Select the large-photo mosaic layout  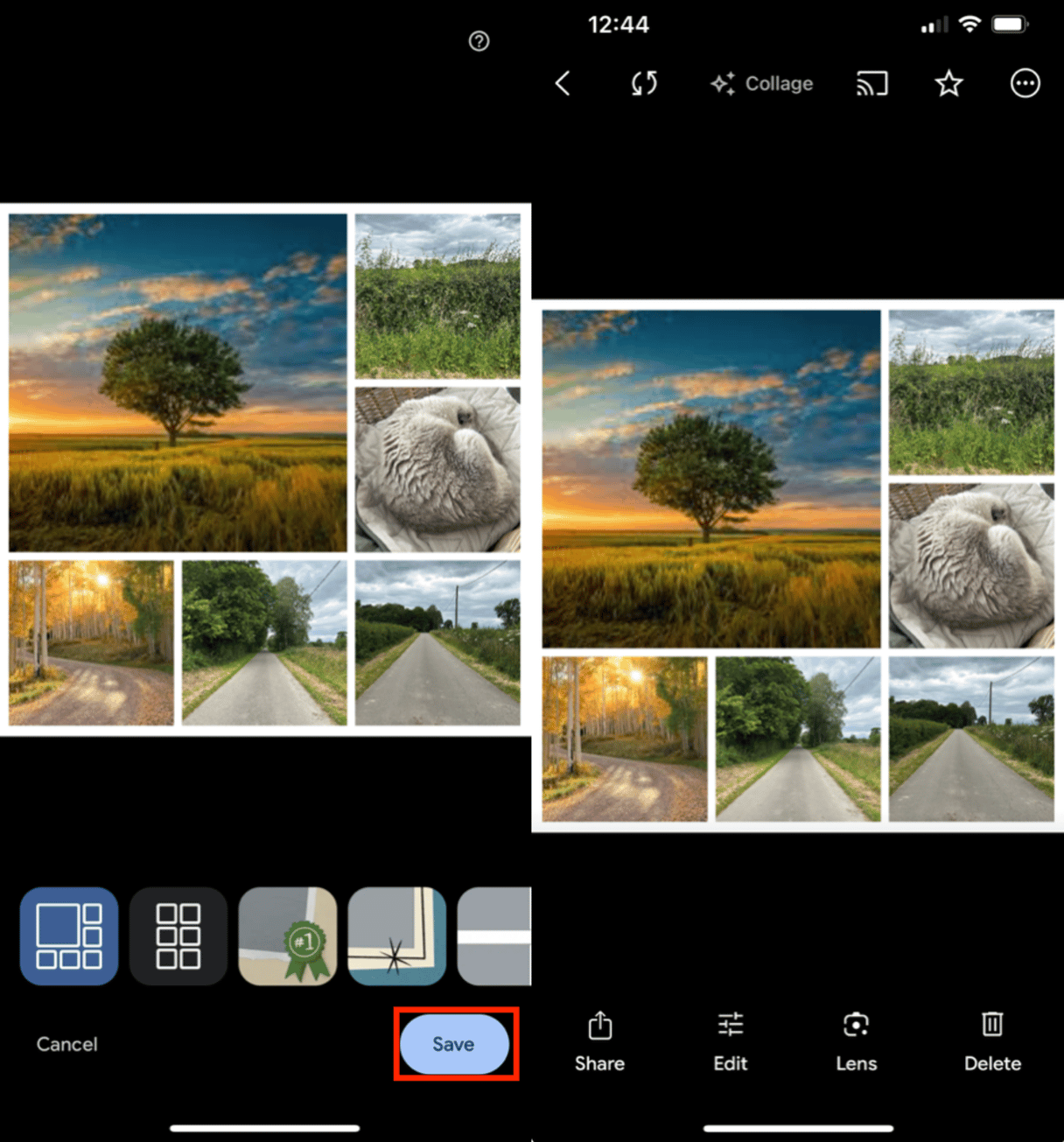click(x=69, y=936)
